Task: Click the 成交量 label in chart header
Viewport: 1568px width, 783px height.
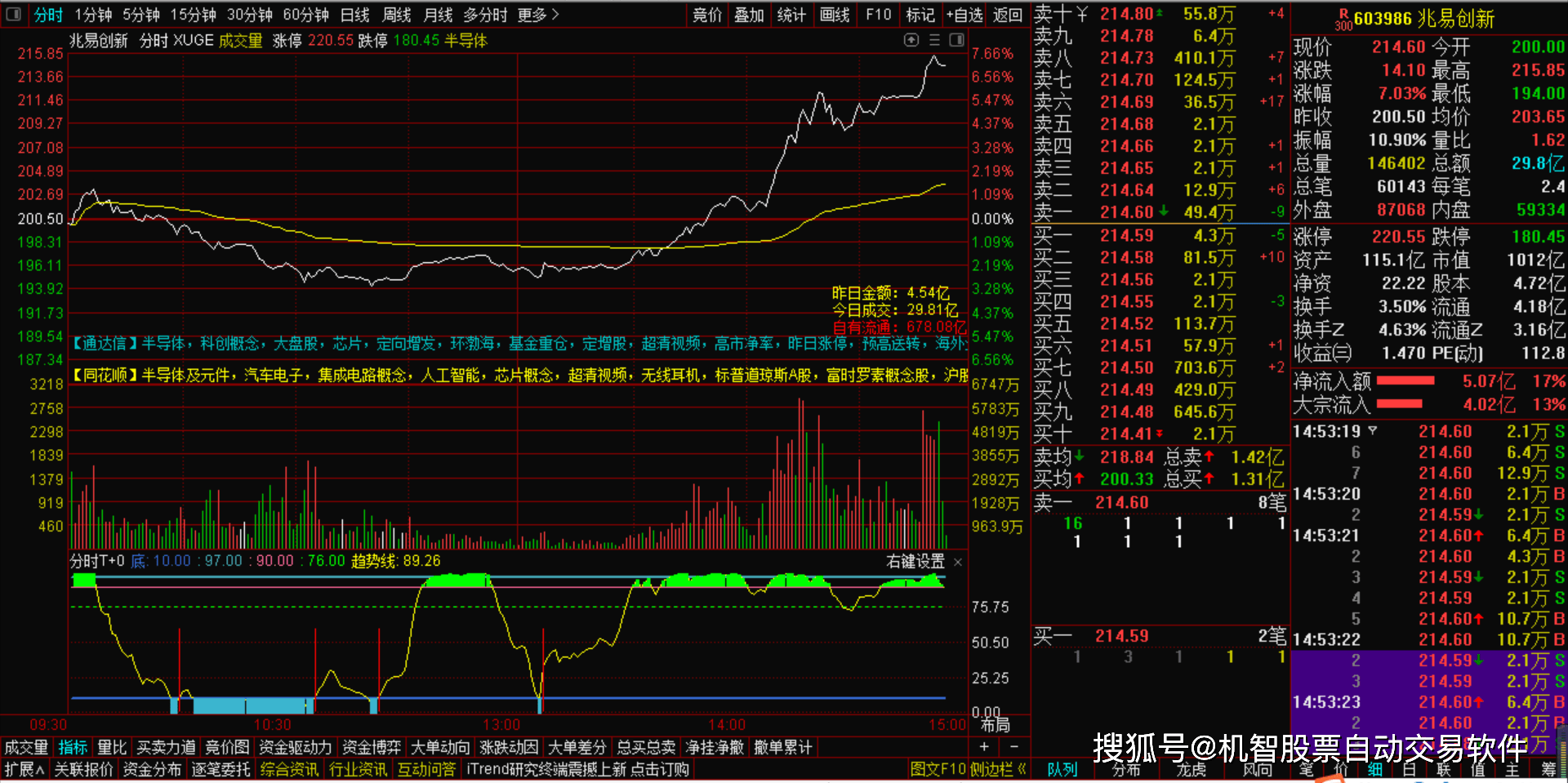Action: point(240,41)
